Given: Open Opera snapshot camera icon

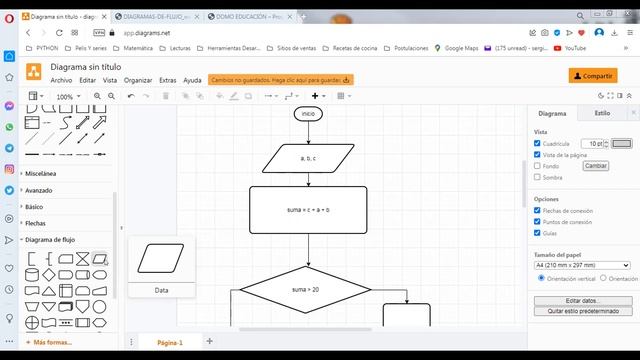Looking at the screenshot, I should point(544,33).
